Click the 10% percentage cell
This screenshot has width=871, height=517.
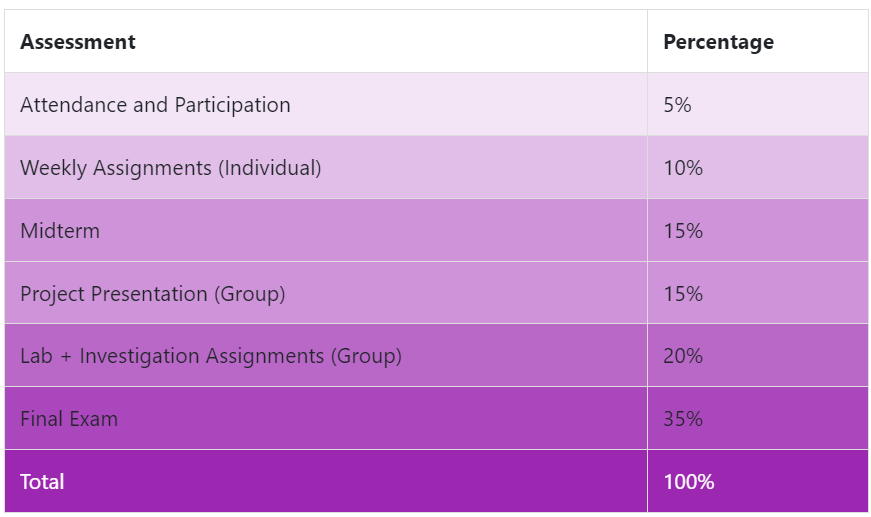tap(683, 168)
